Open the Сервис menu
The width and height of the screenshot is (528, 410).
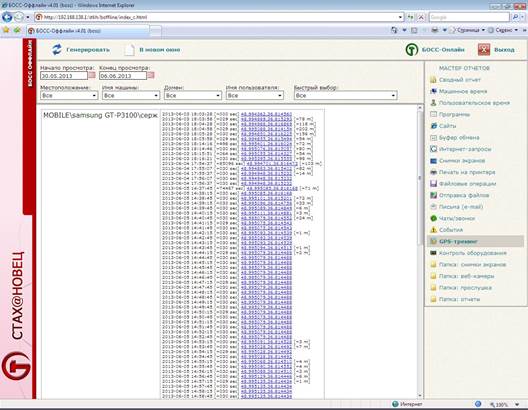pyautogui.click(x=503, y=30)
